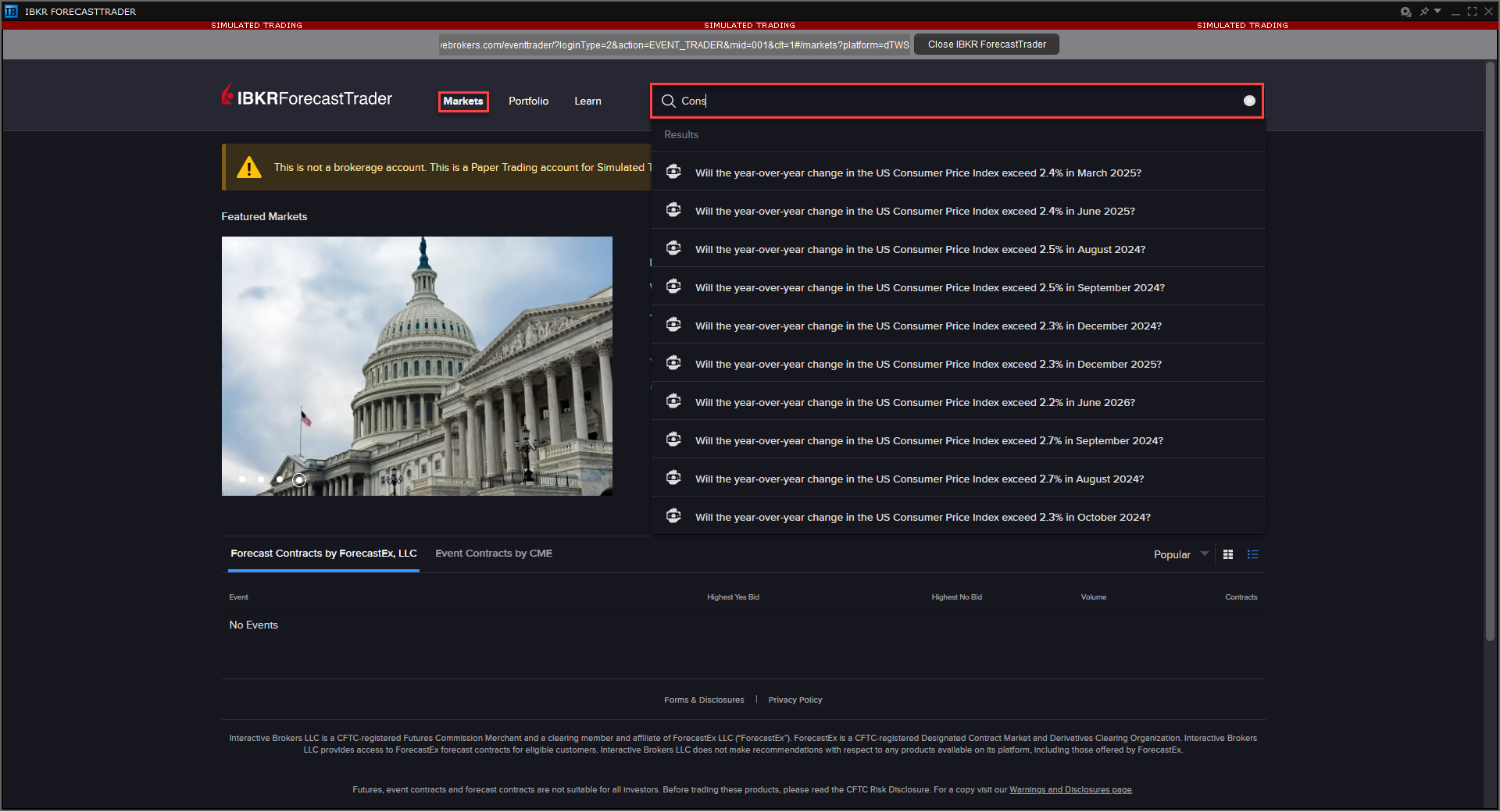Click the IB app icon in the title bar
The height and width of the screenshot is (812, 1500).
point(11,11)
